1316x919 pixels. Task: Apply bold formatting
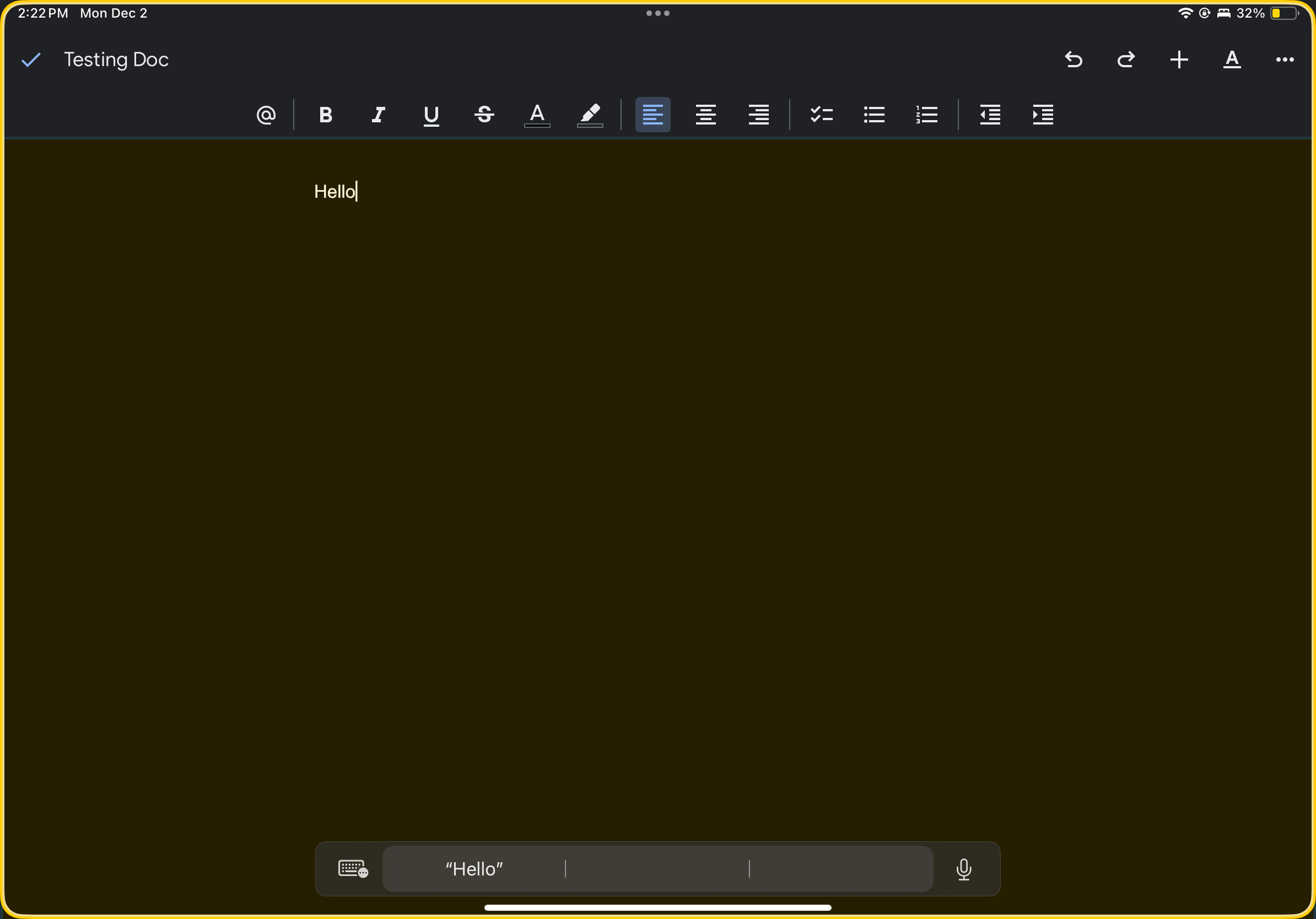point(325,115)
